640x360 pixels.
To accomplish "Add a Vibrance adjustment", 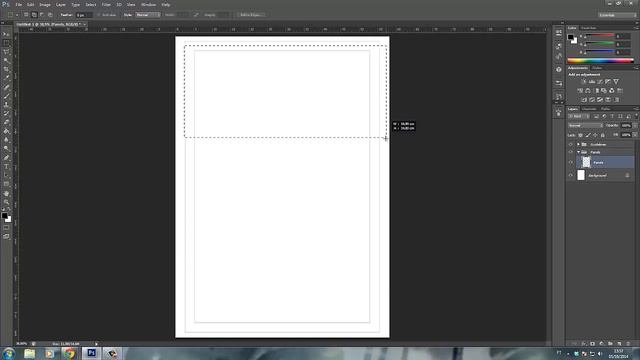I will [x=616, y=82].
